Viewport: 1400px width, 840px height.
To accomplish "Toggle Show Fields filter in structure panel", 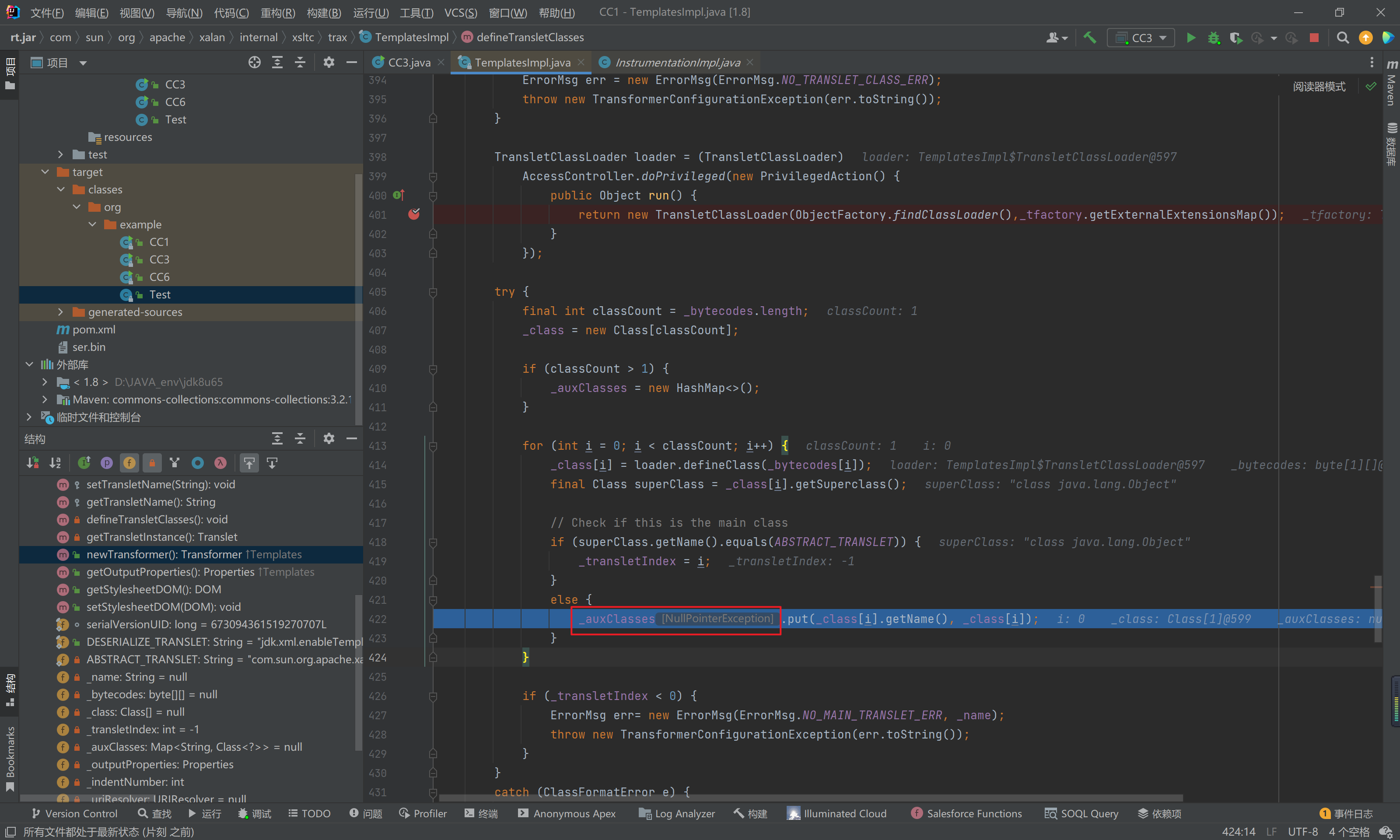I will click(x=129, y=463).
